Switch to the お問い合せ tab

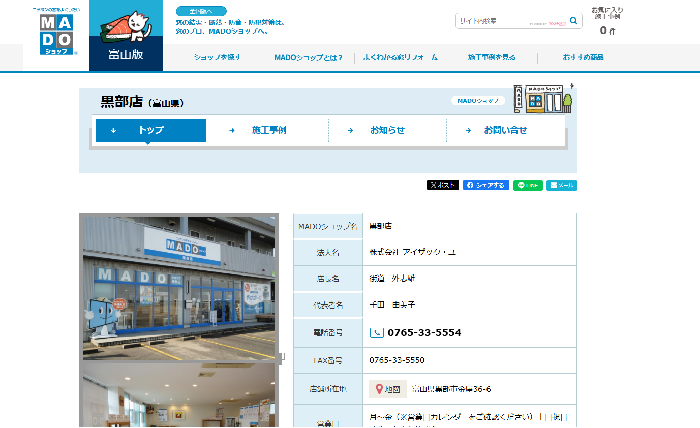(x=505, y=130)
